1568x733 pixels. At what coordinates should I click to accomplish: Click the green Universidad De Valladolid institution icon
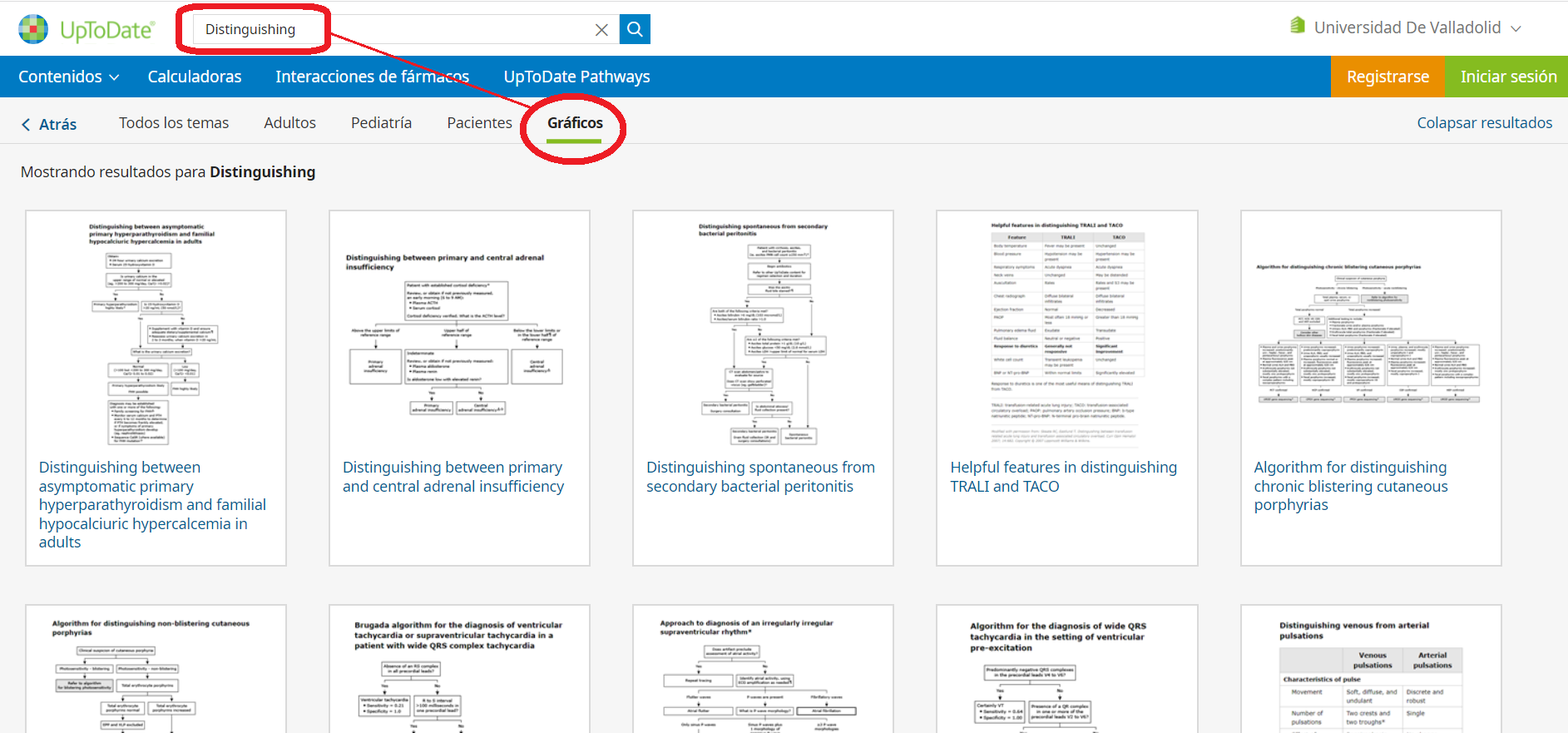1297,26
